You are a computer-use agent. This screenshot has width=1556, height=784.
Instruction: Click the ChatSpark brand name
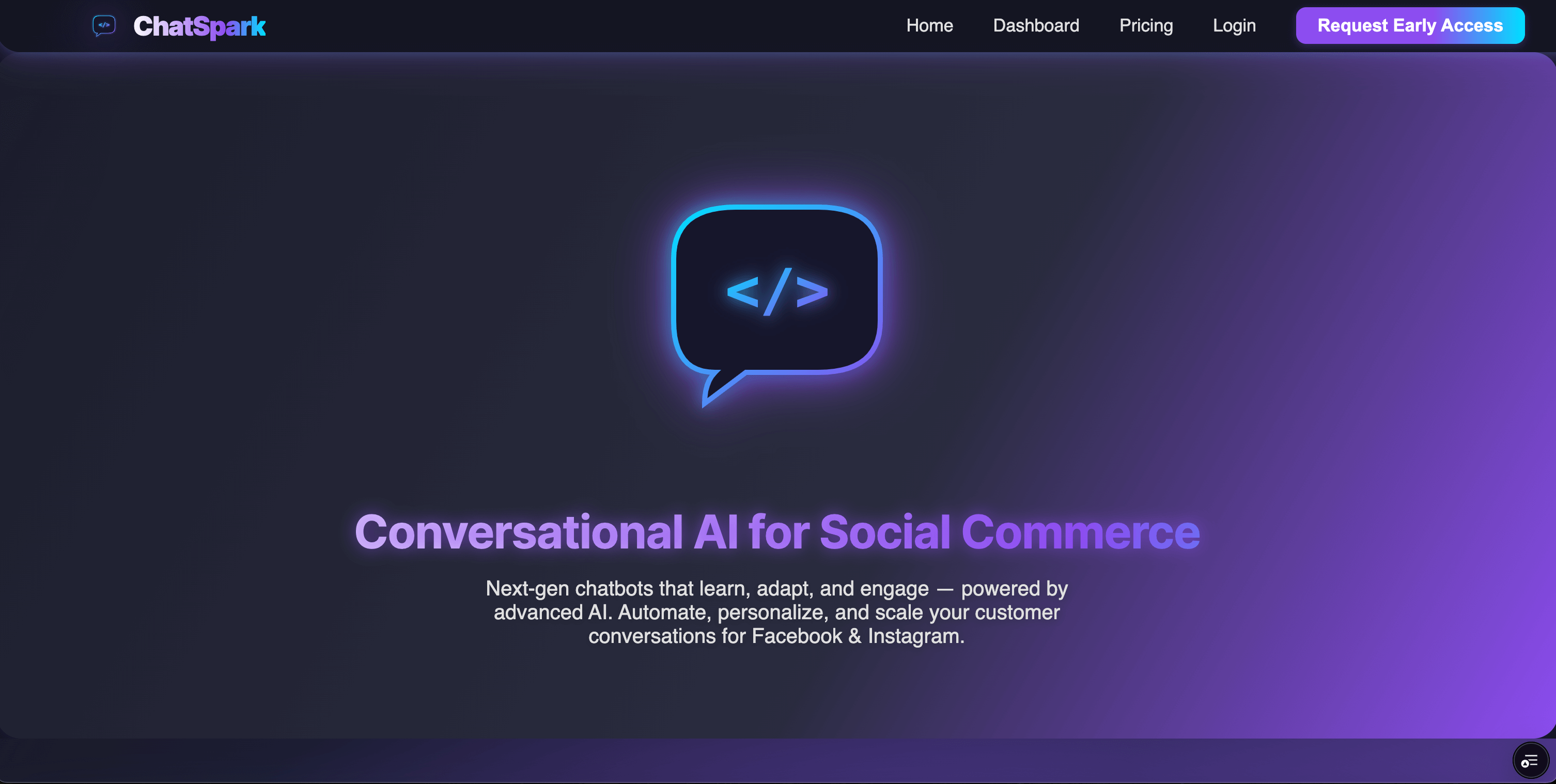199,26
